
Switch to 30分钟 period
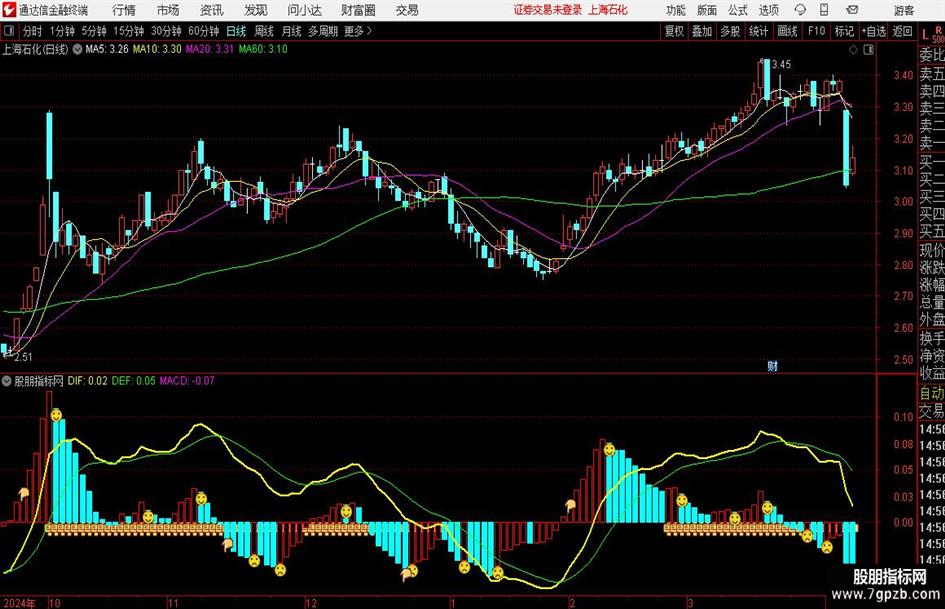[x=166, y=31]
